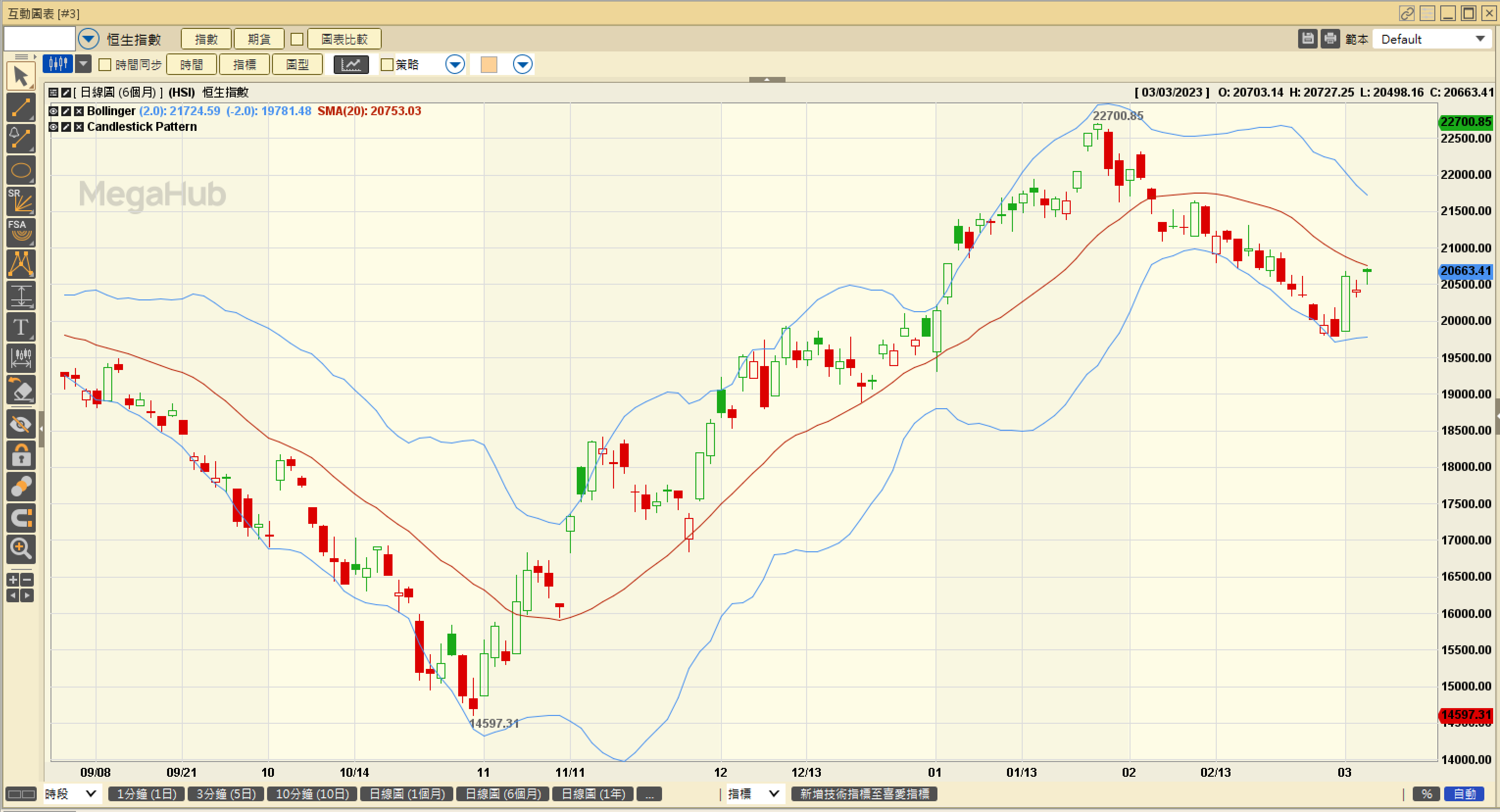Enable the magnet snap tool
This screenshot has width=1500, height=812.
pyautogui.click(x=21, y=518)
